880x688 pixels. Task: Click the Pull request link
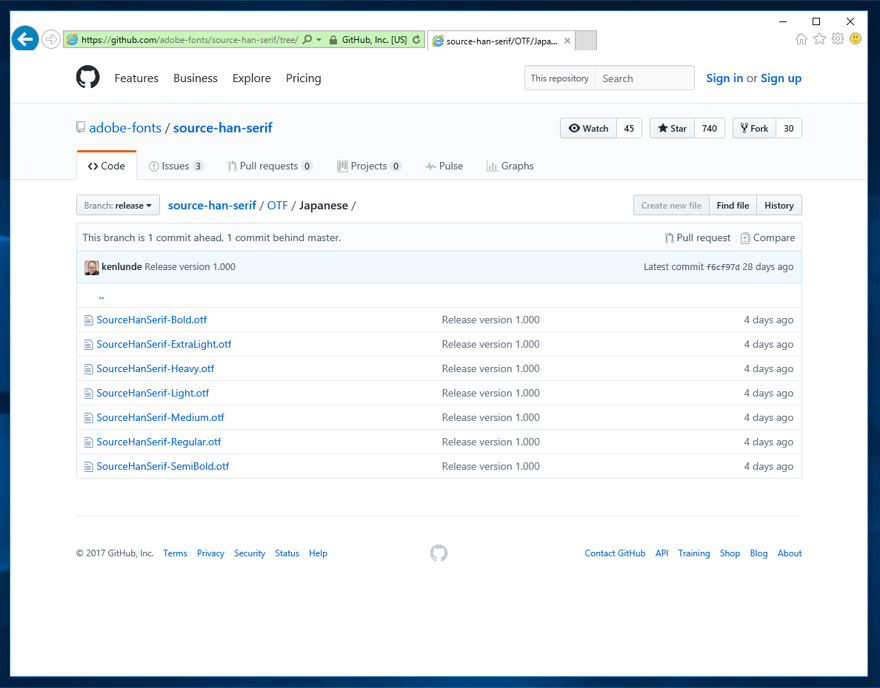click(x=698, y=238)
